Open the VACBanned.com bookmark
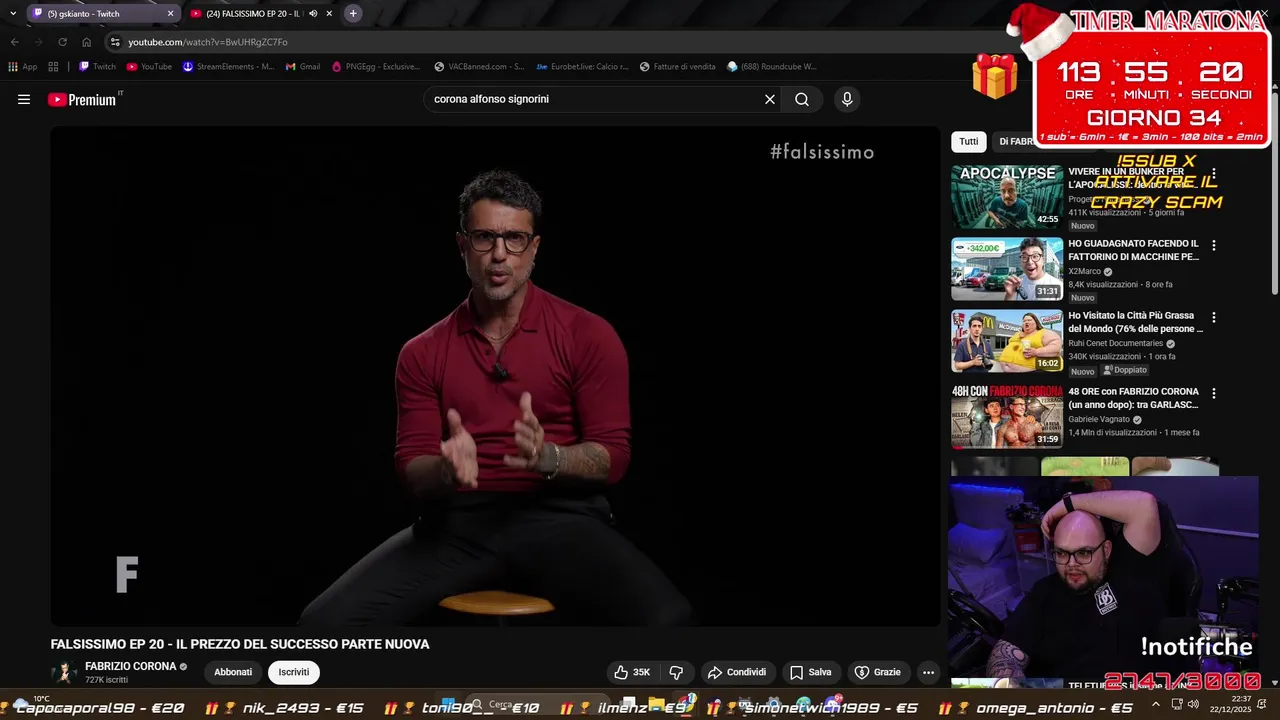Image resolution: width=1280 pixels, height=720 pixels. click(x=479, y=67)
